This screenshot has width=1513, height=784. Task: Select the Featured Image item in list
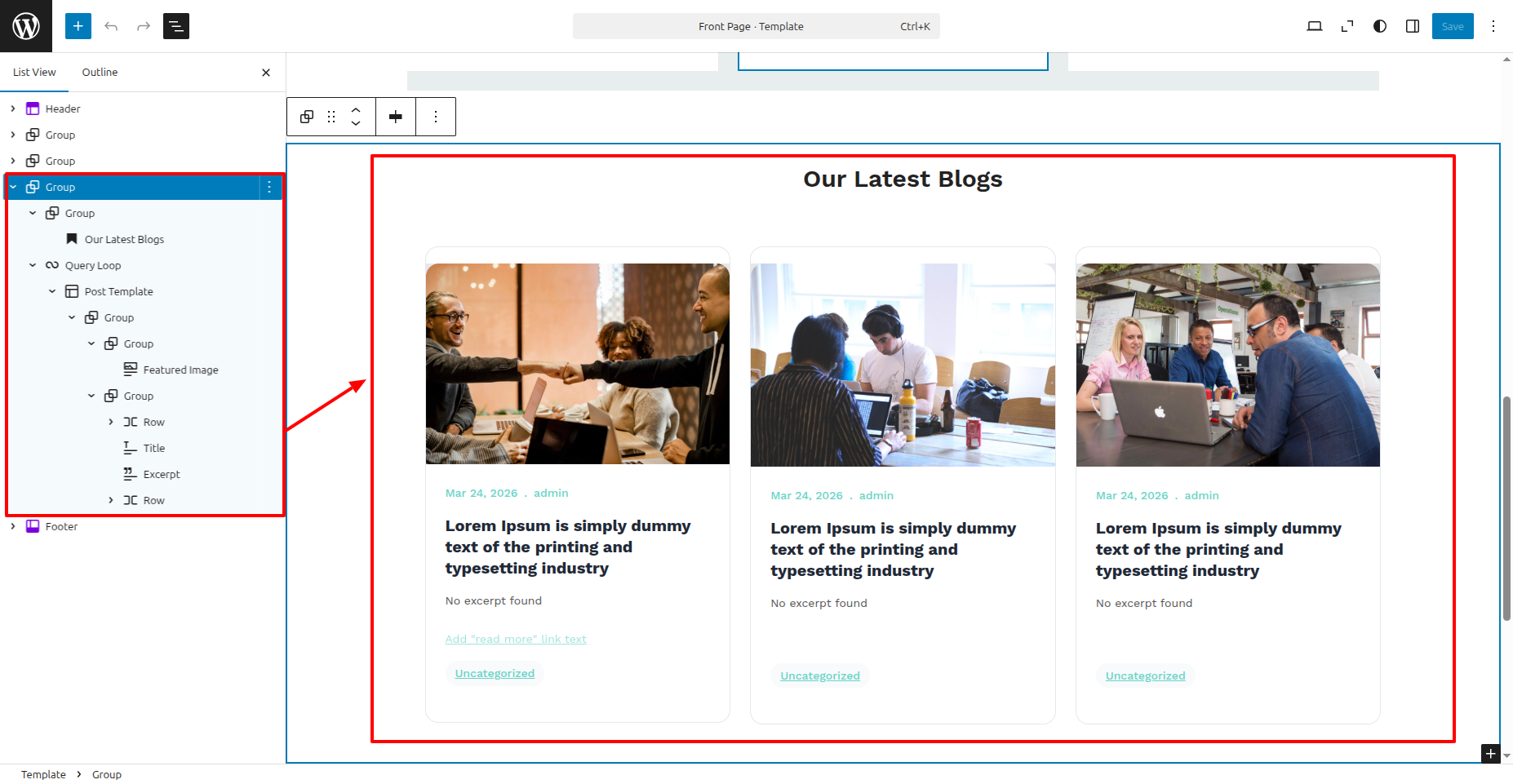(180, 370)
